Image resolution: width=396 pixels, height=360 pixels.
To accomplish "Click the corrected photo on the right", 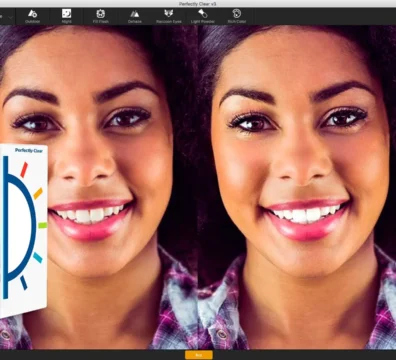I will [297, 187].
